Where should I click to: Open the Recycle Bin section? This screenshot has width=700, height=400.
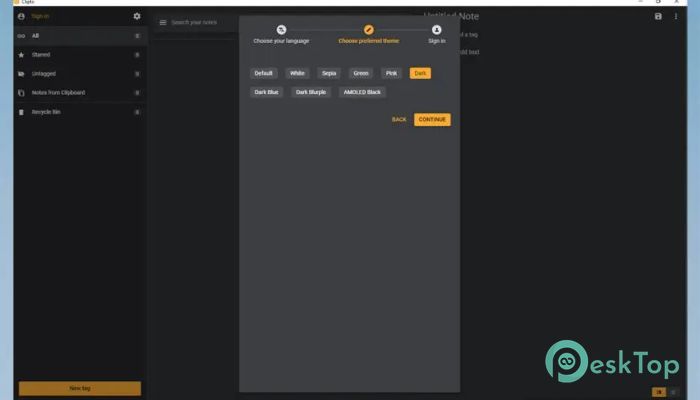click(47, 112)
